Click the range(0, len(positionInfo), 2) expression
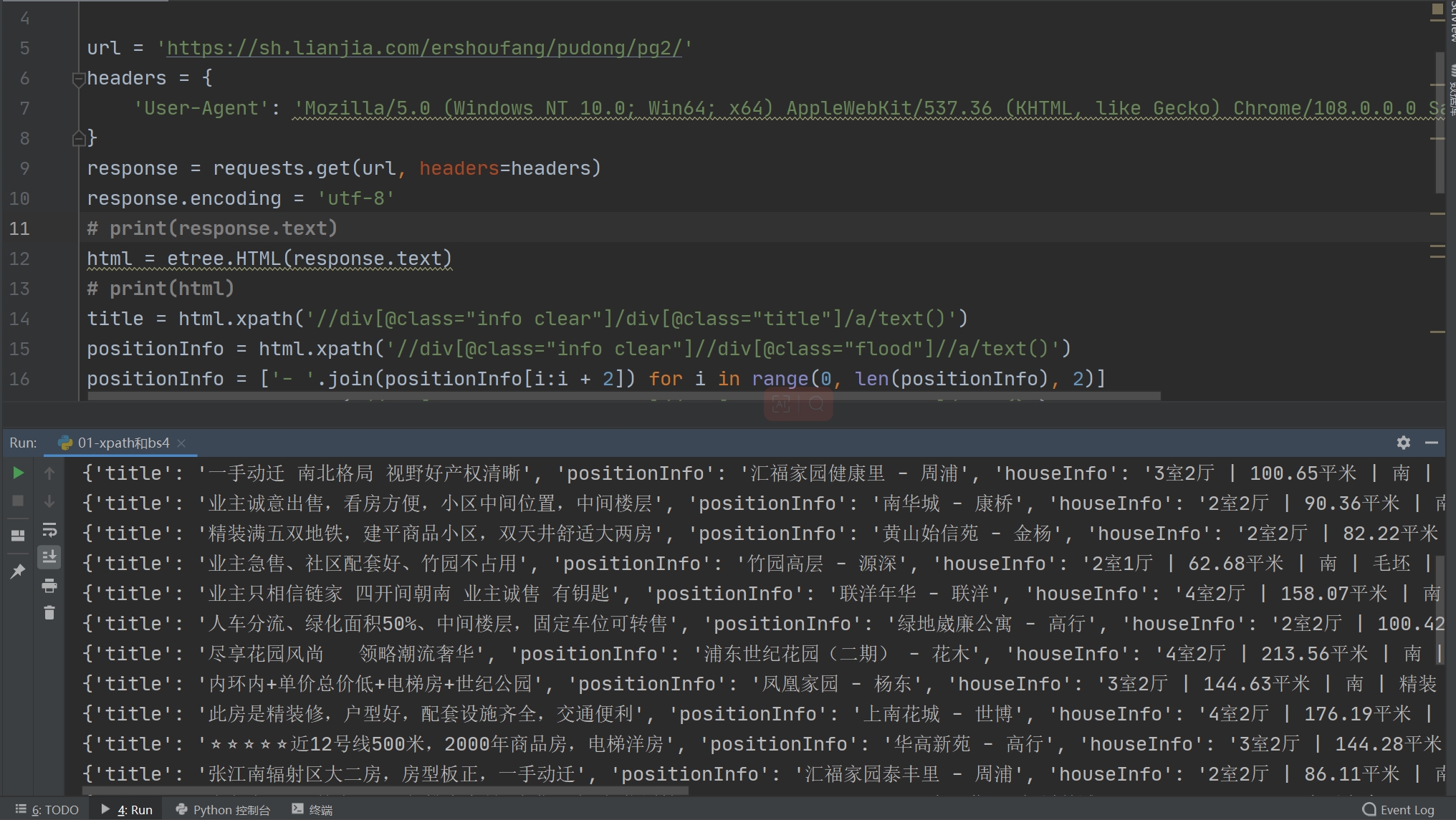The width and height of the screenshot is (1456, 820). coord(923,379)
